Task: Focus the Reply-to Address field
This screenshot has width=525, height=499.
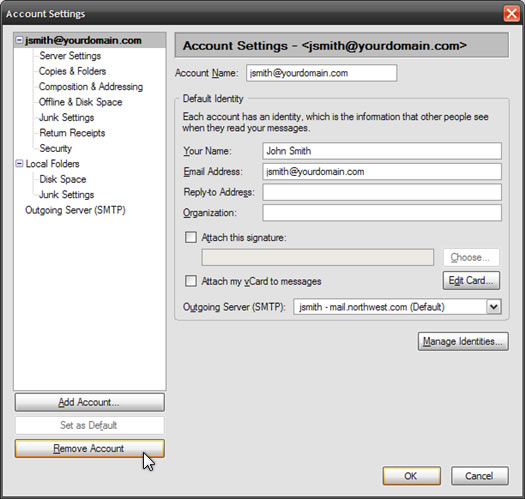Action: pos(382,192)
